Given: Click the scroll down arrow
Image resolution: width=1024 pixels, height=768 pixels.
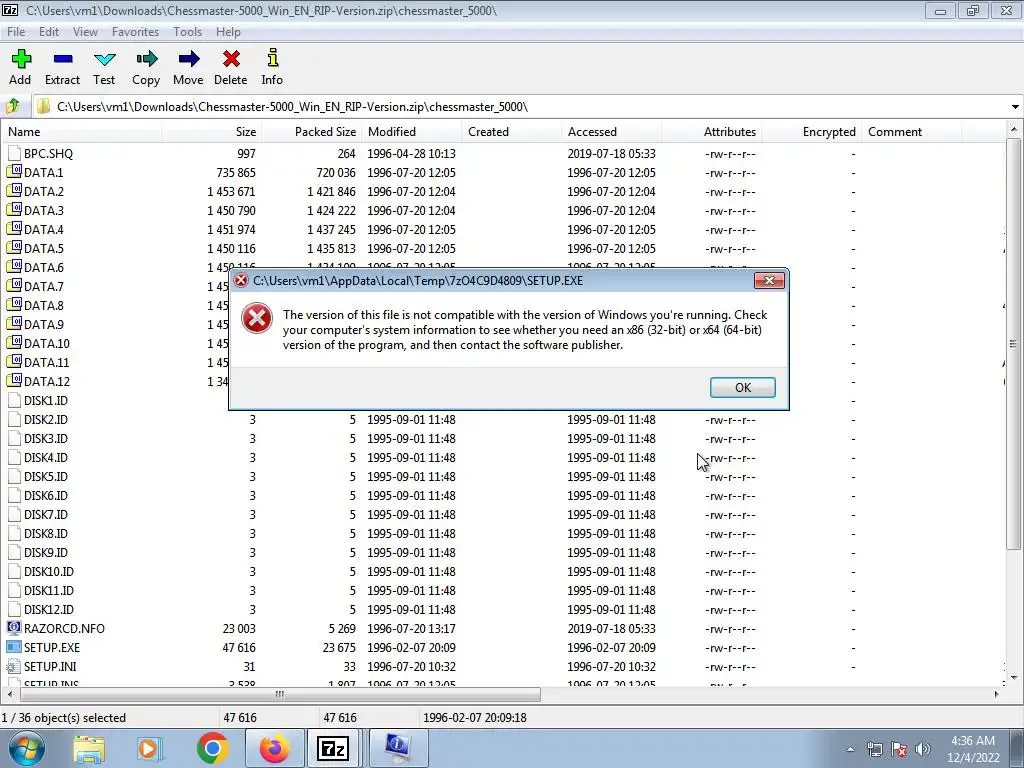Looking at the screenshot, I should tap(1013, 678).
